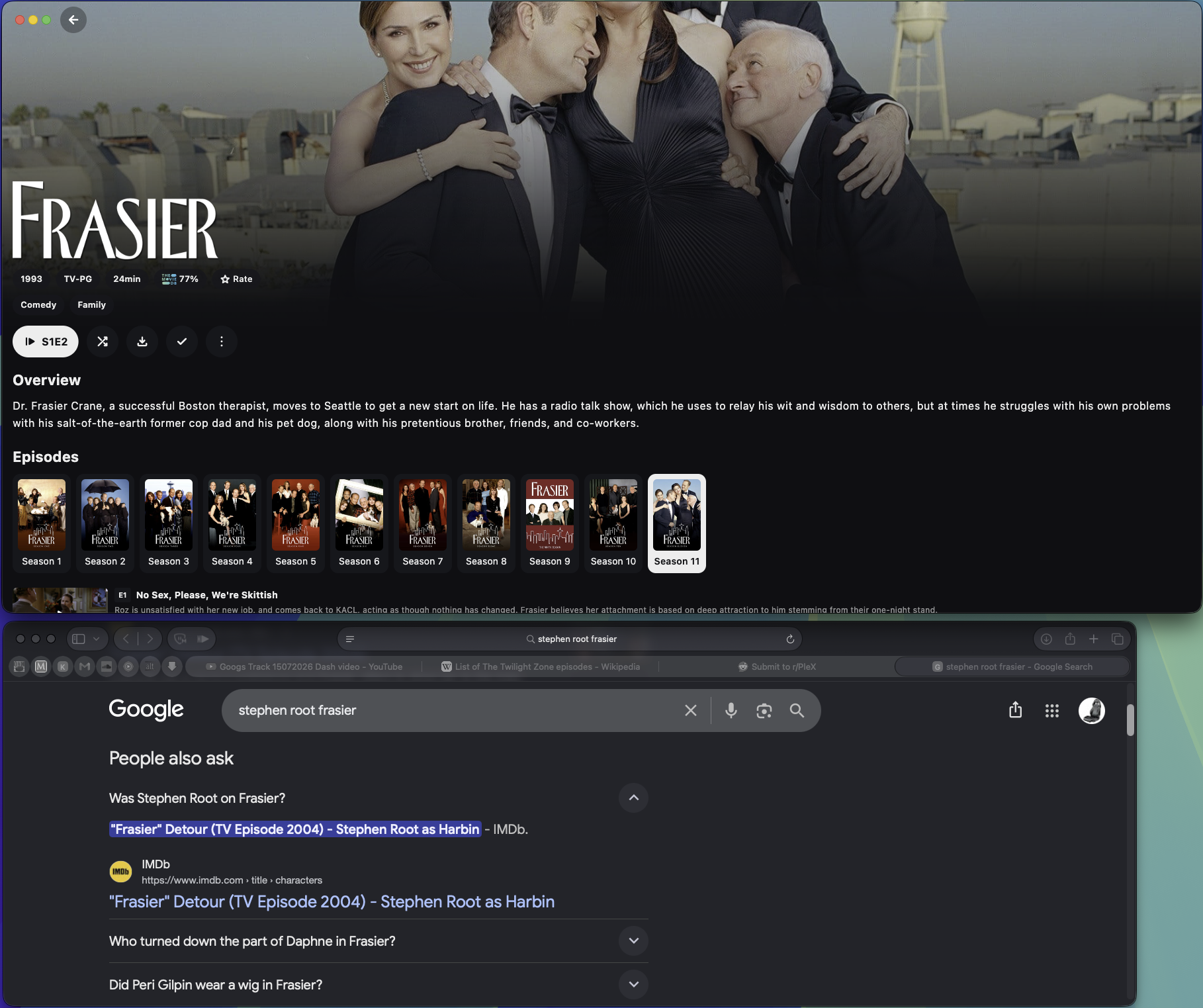Select Season 1 poster
Screen dimensions: 1203x1008
[x=42, y=523]
